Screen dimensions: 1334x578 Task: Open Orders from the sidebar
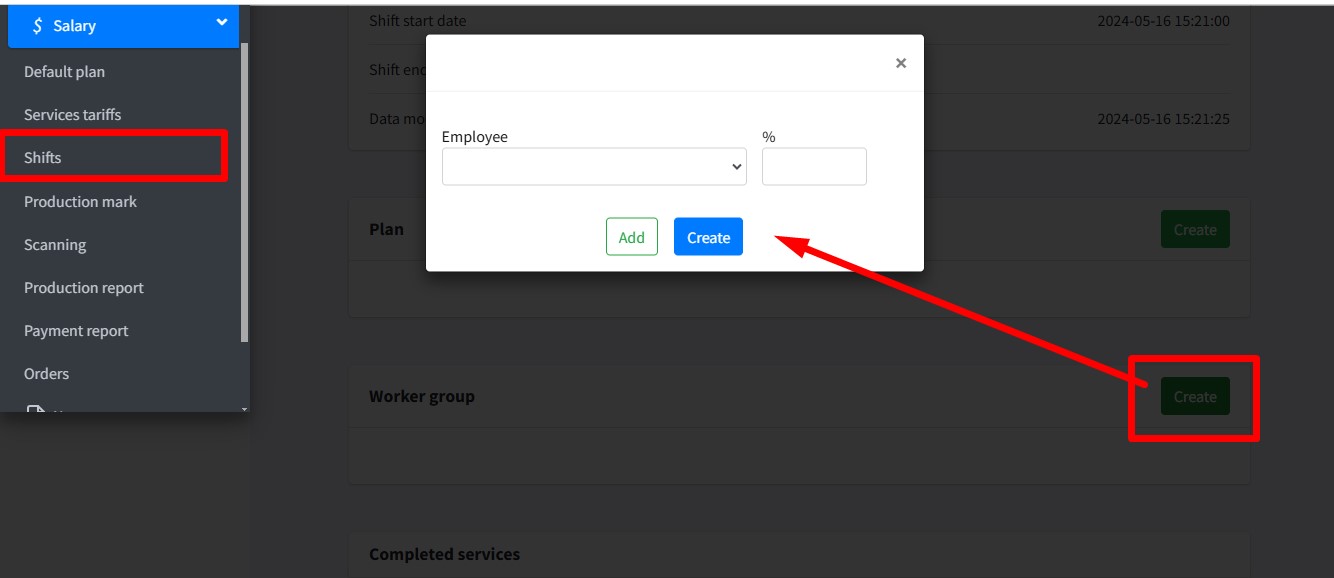point(47,374)
